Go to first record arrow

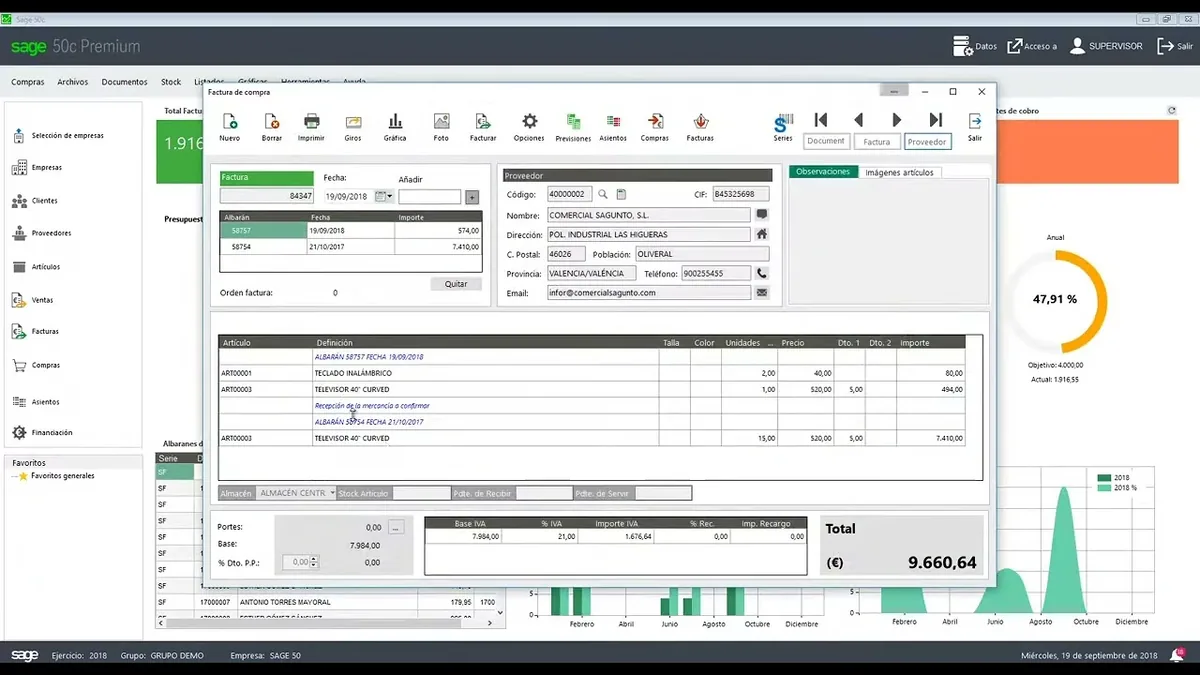tap(821, 120)
